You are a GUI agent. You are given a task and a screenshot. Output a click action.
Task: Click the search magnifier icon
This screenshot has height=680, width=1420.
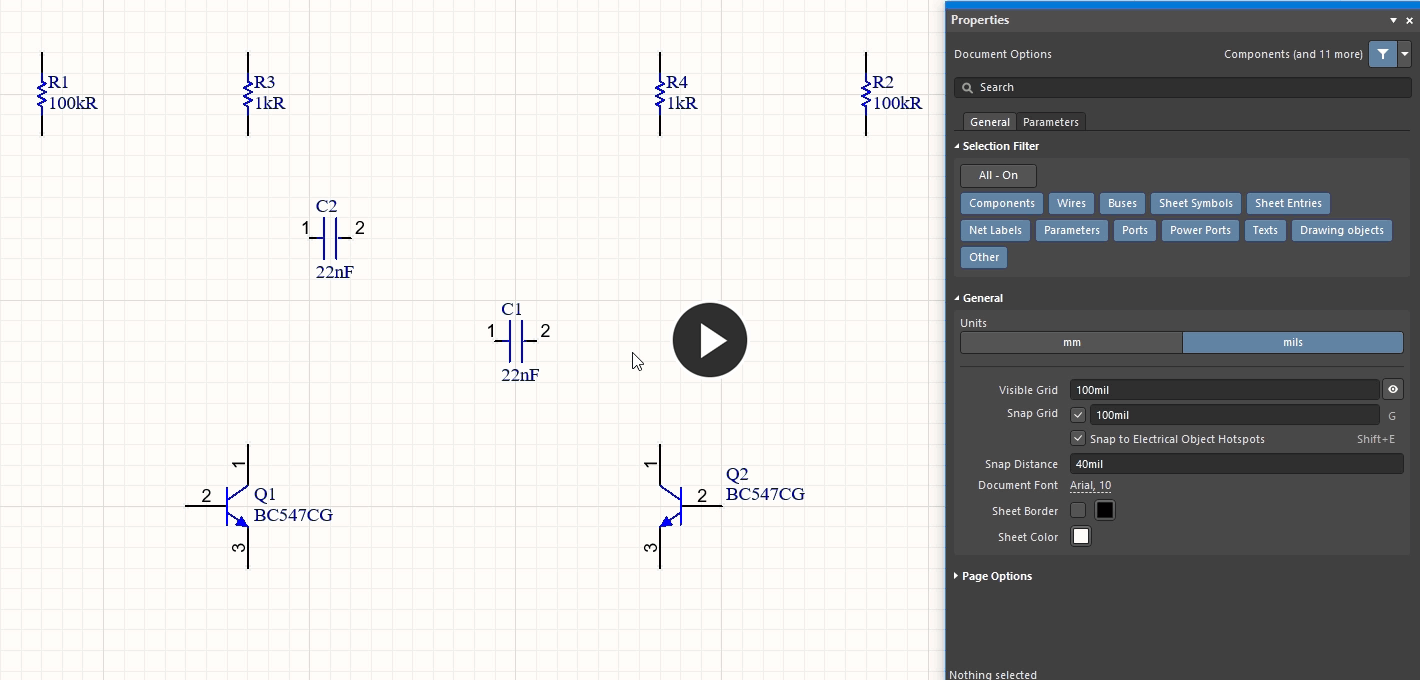click(x=967, y=87)
